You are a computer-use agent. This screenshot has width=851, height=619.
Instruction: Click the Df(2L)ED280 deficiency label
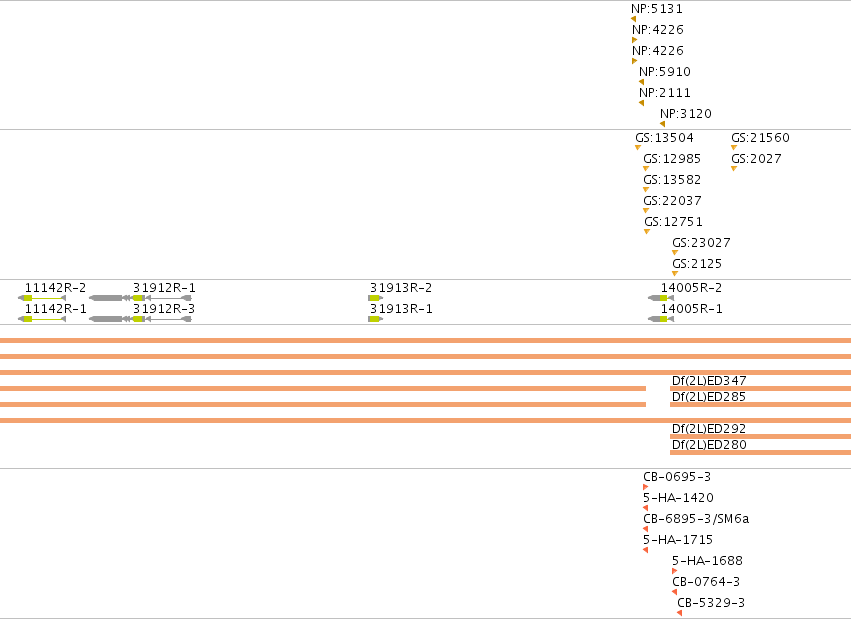[709, 445]
